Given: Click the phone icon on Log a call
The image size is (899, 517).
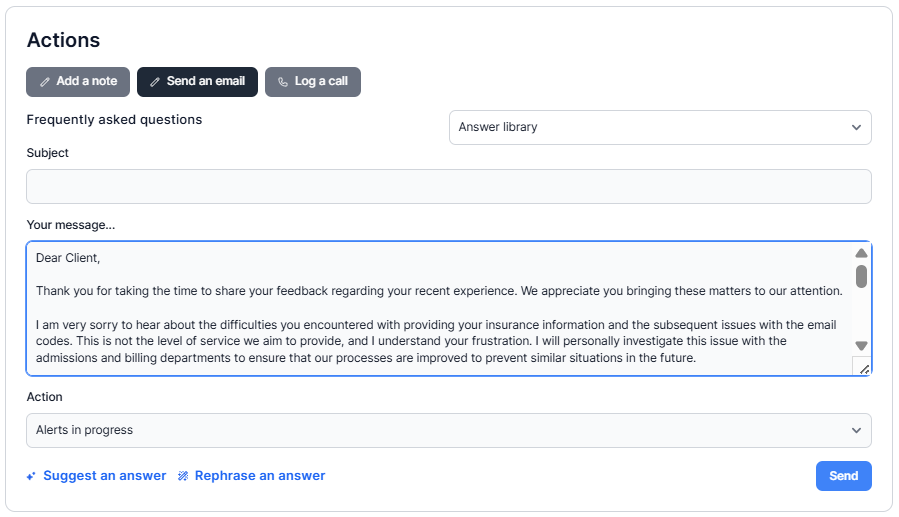Looking at the screenshot, I should [x=283, y=82].
